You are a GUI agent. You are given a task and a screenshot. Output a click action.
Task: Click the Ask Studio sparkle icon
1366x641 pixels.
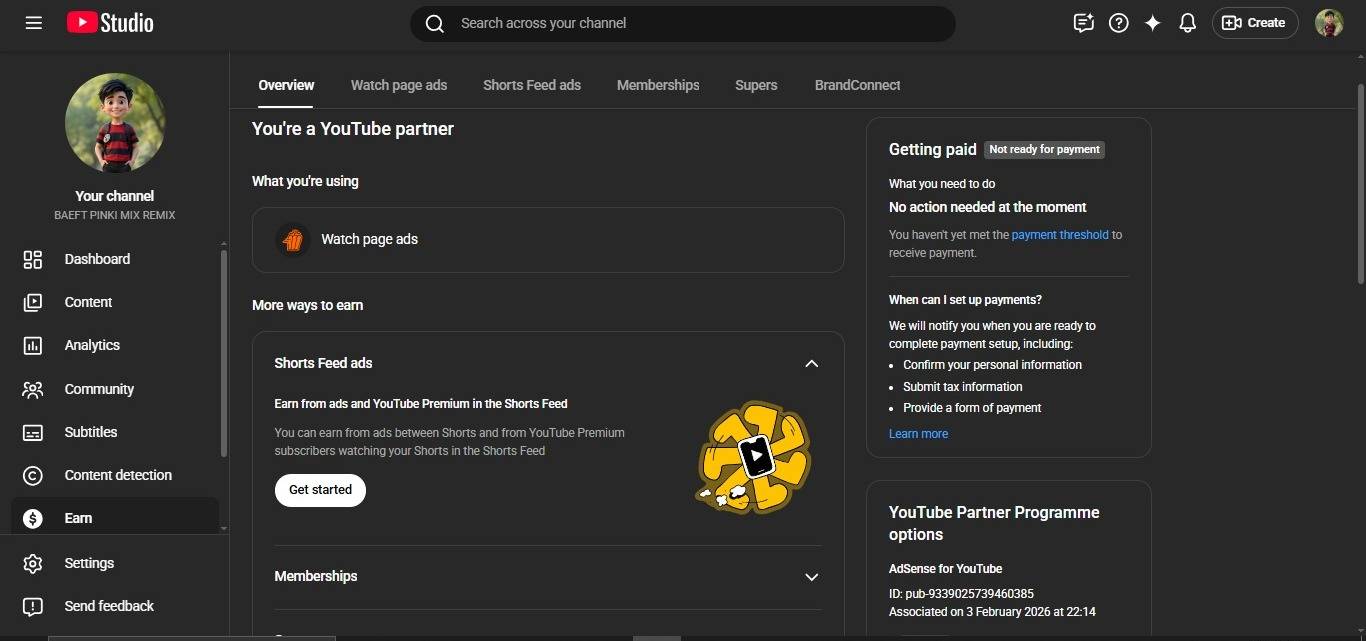tap(1153, 23)
